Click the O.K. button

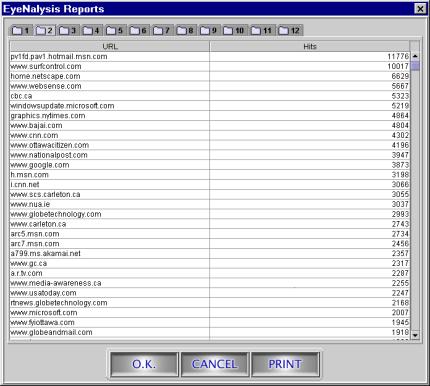144,364
